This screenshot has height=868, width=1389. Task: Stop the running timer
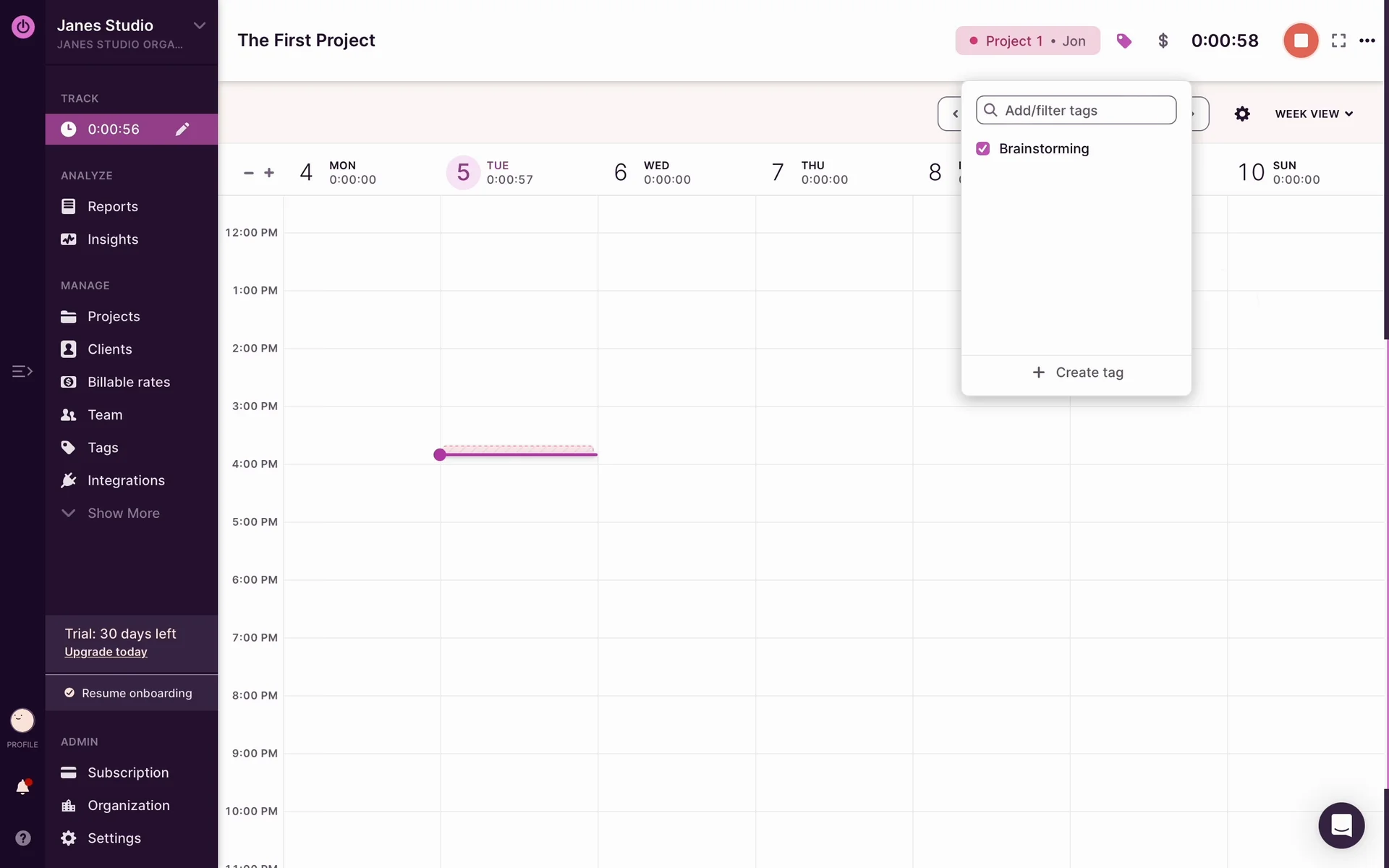click(1300, 41)
